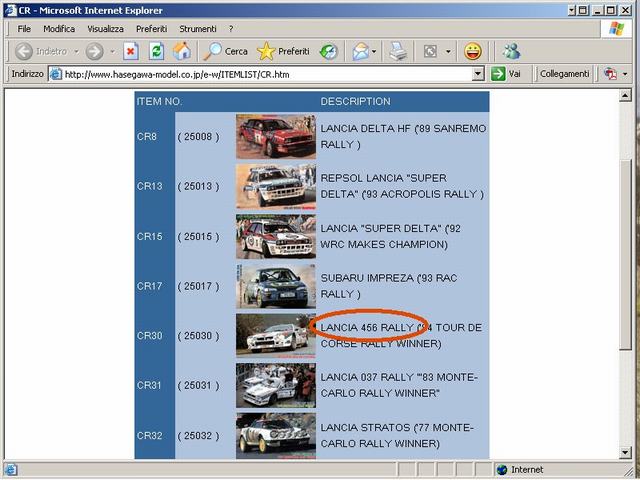Click the Internet zone globe icon
Screen dimensions: 640x480
[x=502, y=470]
